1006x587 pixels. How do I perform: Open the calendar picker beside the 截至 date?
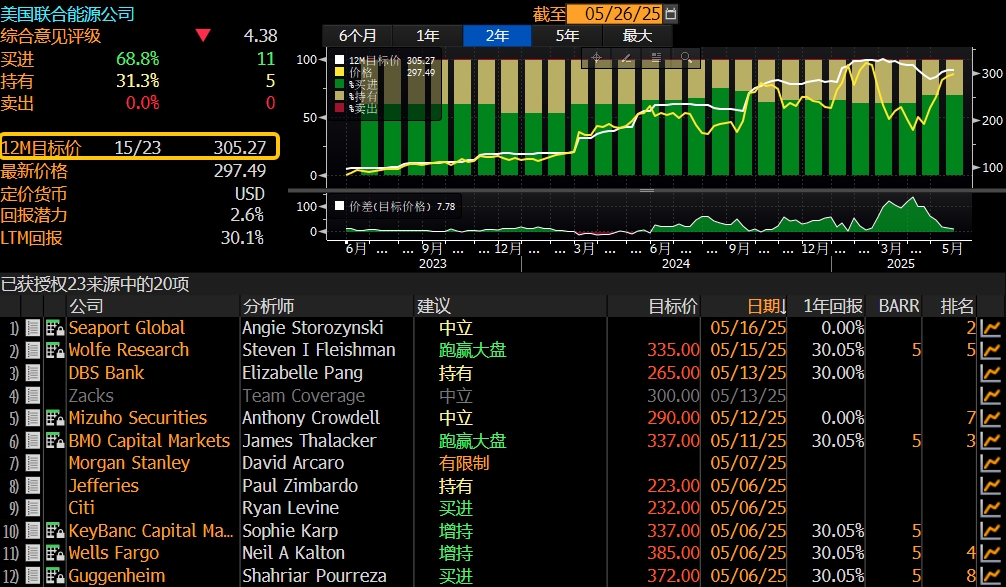670,13
